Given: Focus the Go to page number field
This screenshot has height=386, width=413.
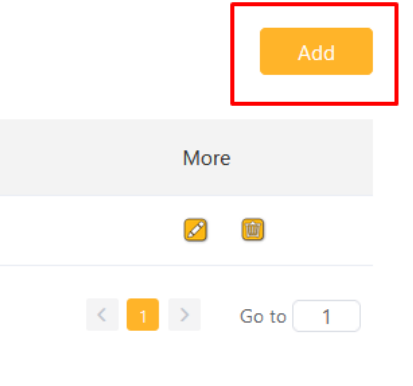Looking at the screenshot, I should (x=326, y=316).
